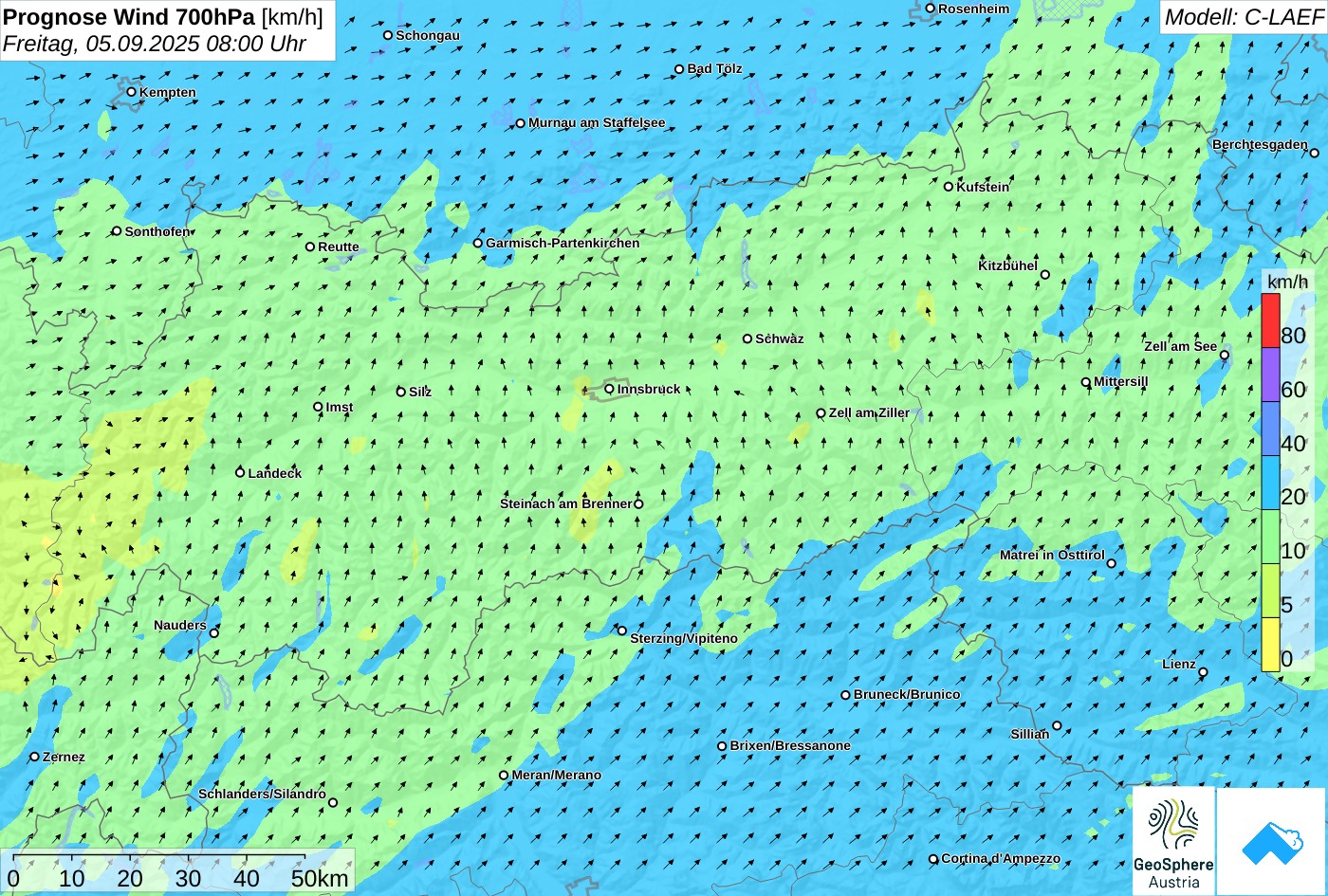Pick the red swatch in the wind legend

1270,320
